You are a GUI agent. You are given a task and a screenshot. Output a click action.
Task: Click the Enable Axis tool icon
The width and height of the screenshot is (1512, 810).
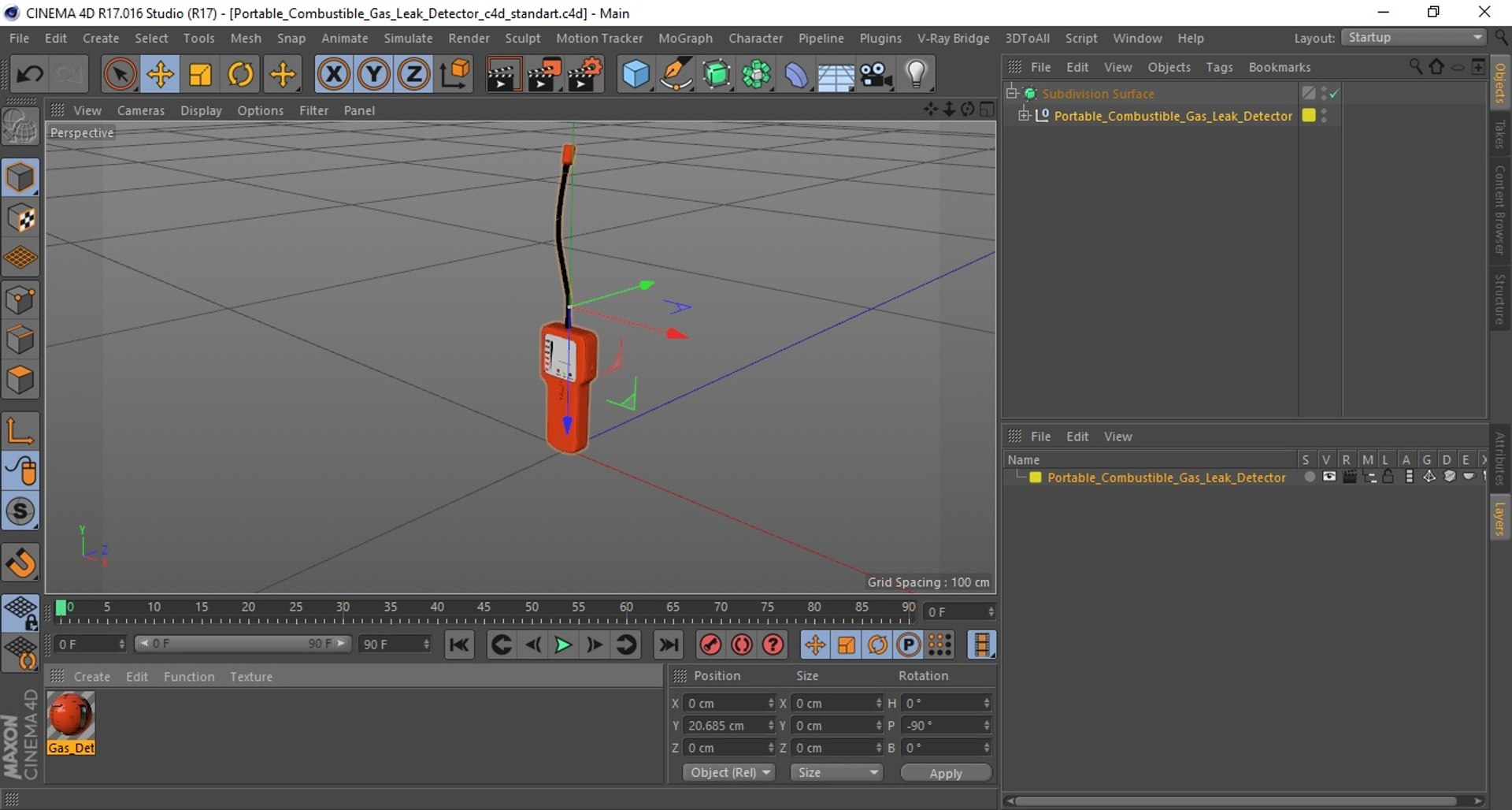tap(20, 430)
